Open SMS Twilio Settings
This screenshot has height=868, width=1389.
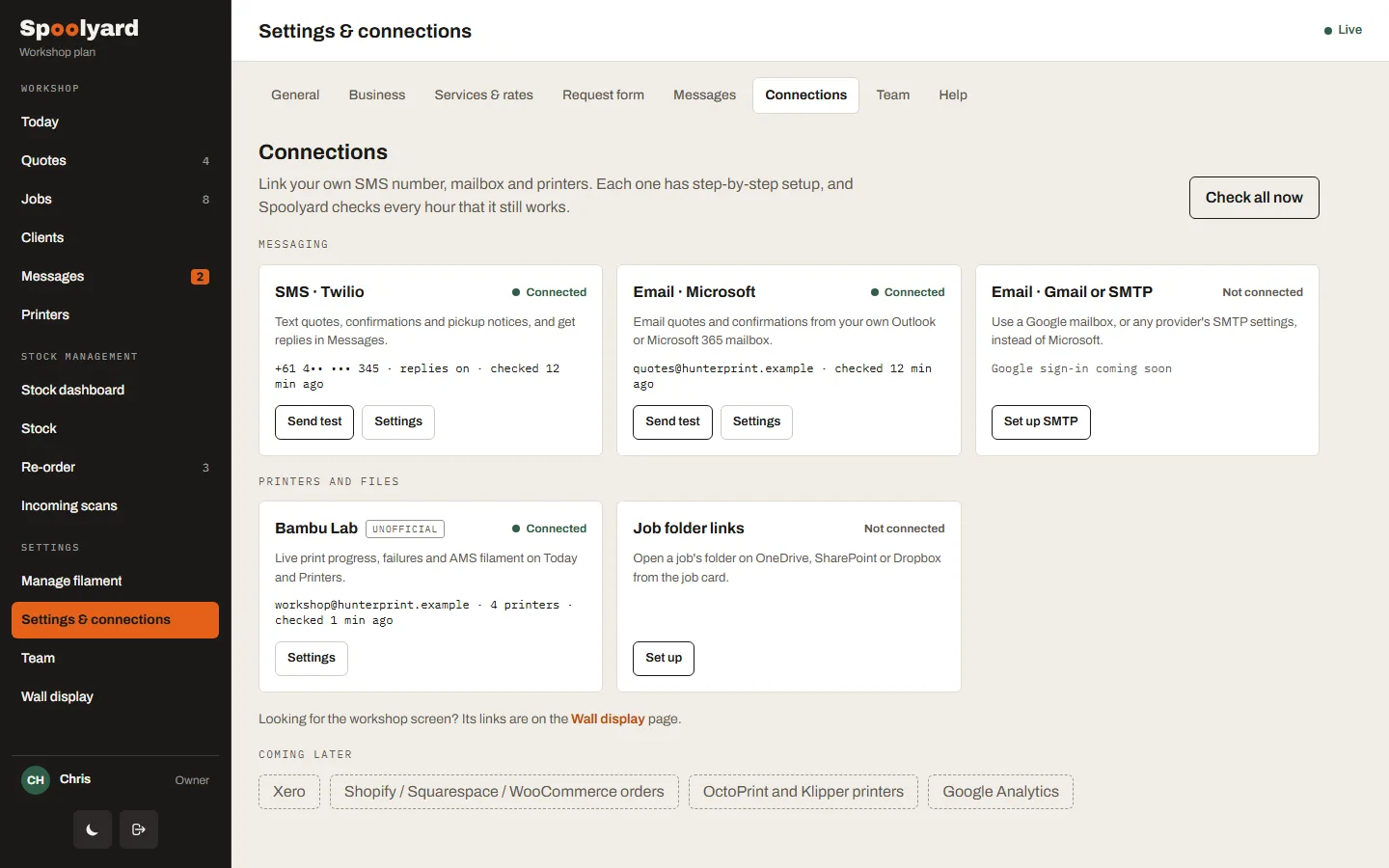click(398, 422)
